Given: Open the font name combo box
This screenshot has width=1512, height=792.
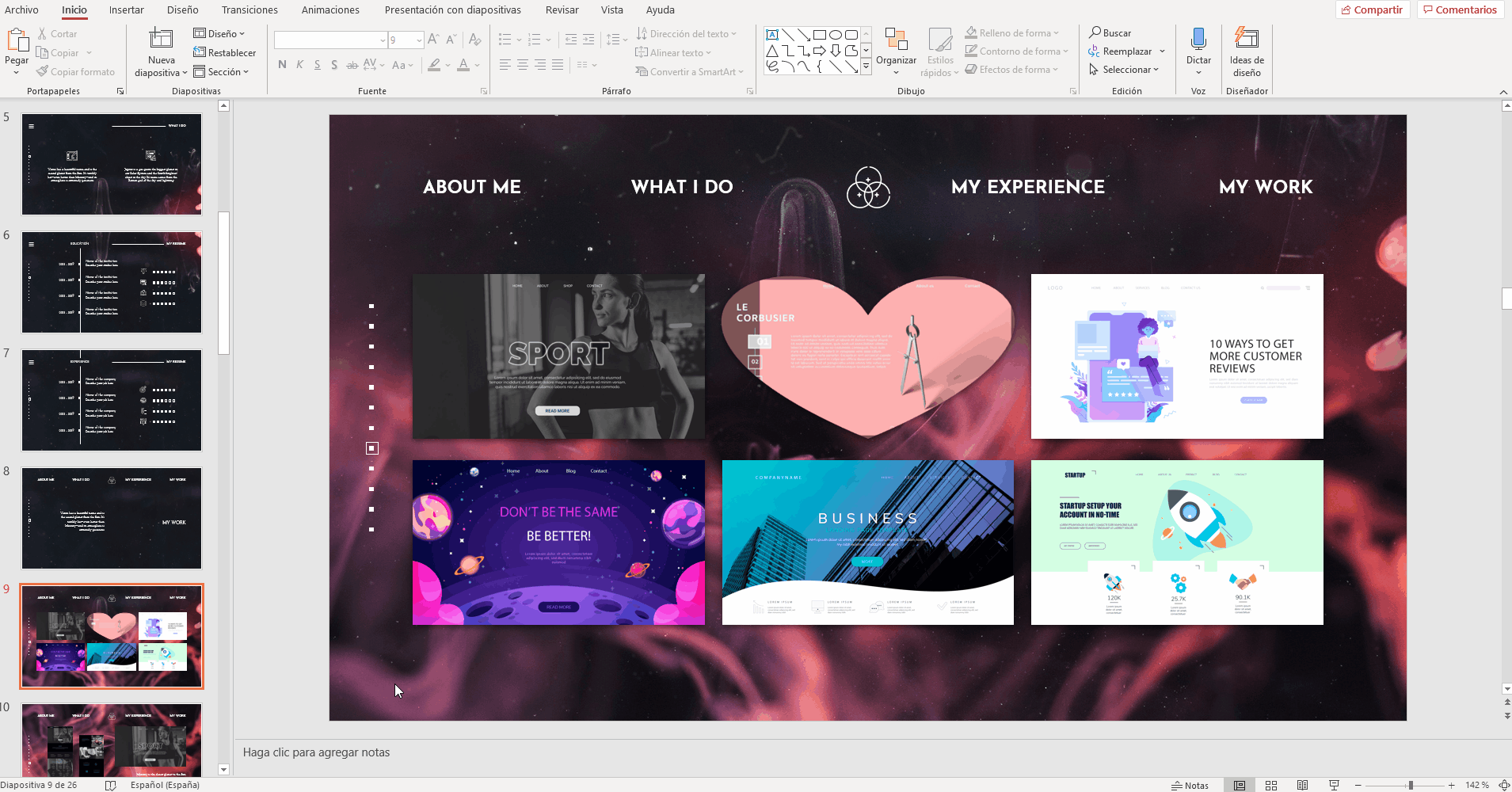Looking at the screenshot, I should click(330, 40).
